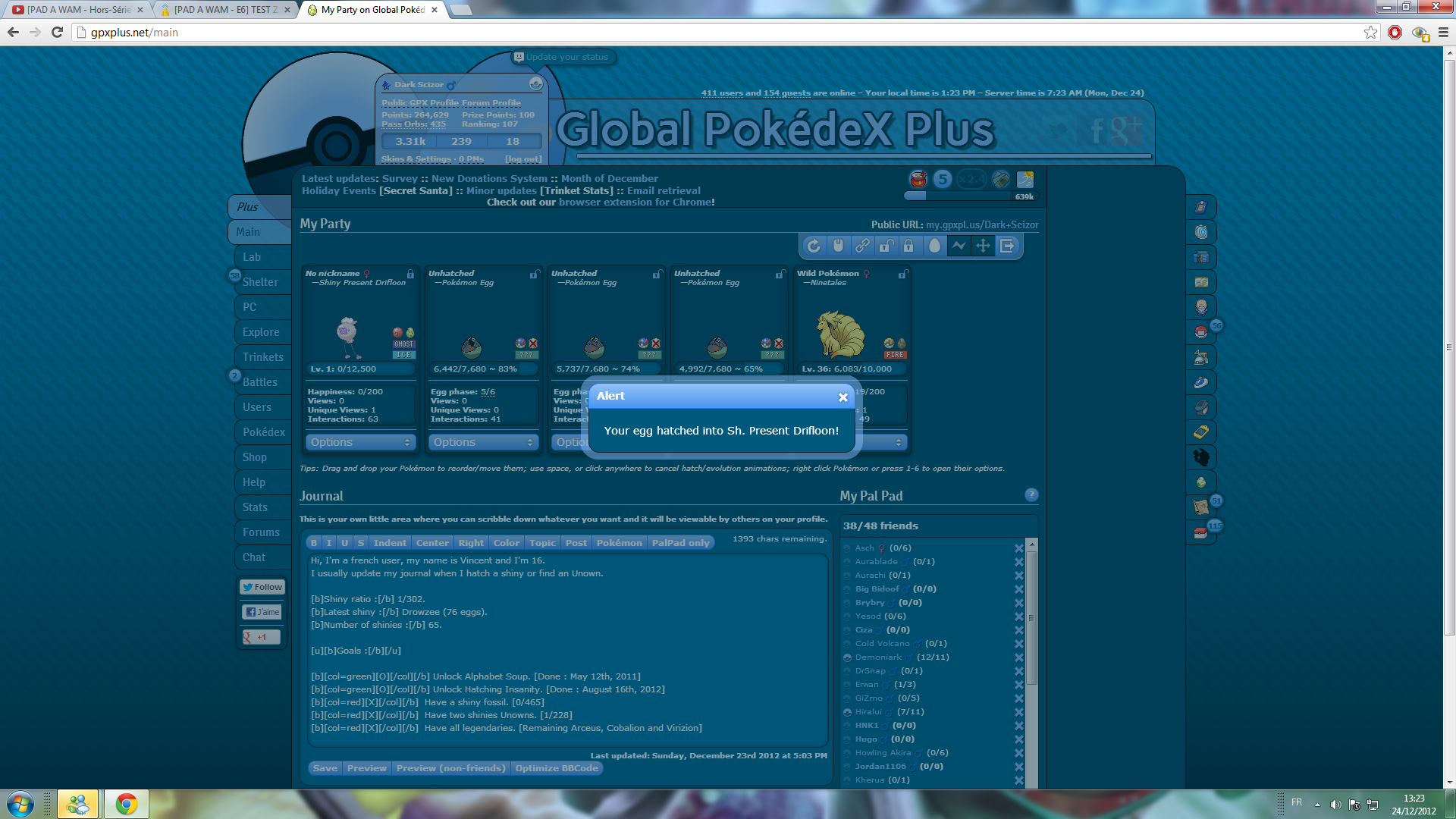
Task: Toggle lock on Ninetales card
Action: point(902,275)
